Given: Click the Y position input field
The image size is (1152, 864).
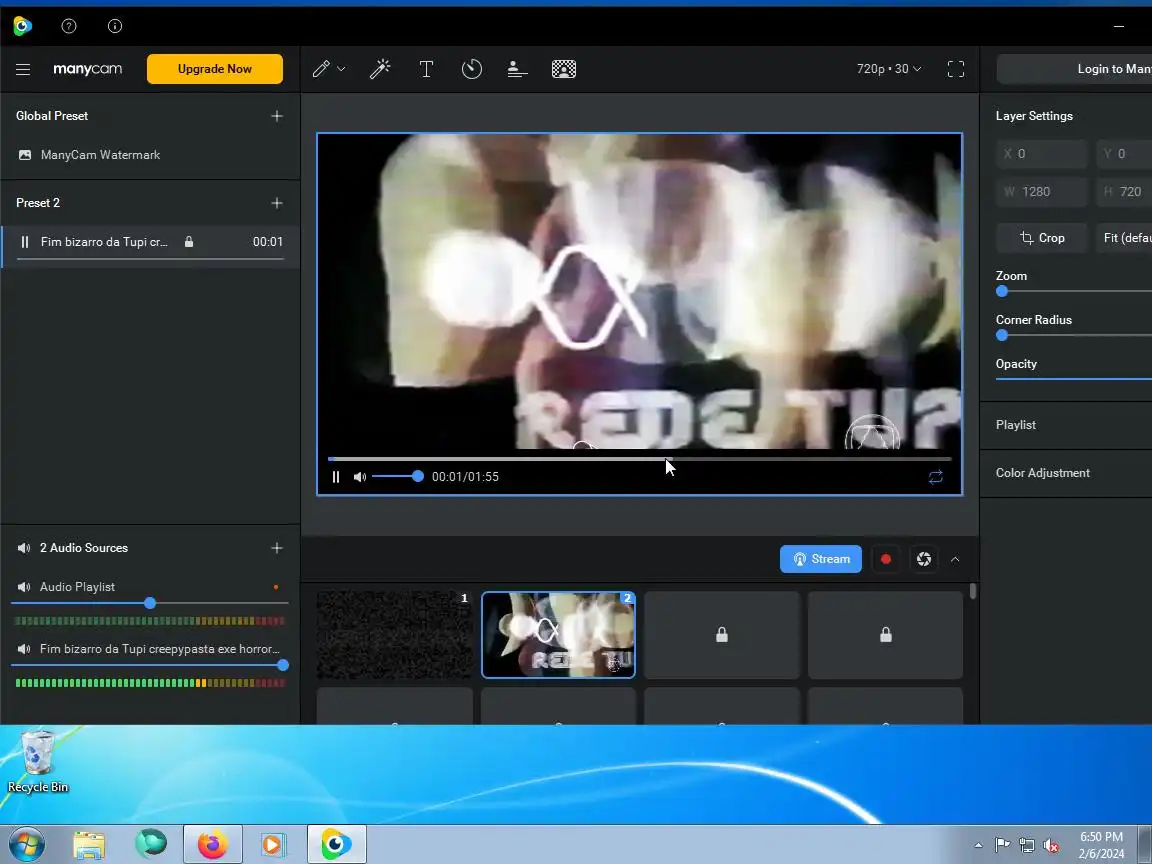Looking at the screenshot, I should click(1124, 154).
